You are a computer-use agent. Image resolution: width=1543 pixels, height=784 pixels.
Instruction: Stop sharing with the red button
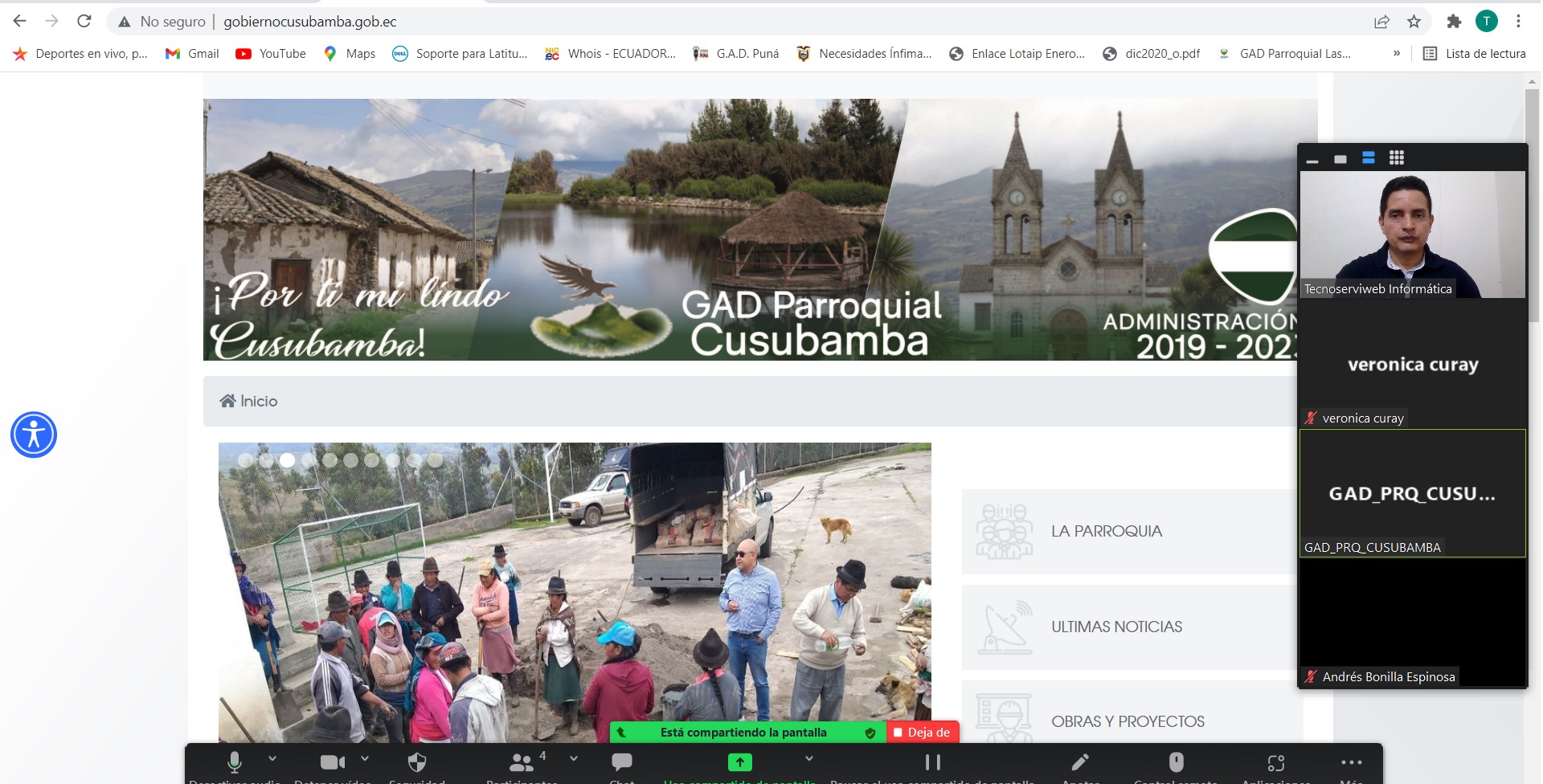point(923,733)
